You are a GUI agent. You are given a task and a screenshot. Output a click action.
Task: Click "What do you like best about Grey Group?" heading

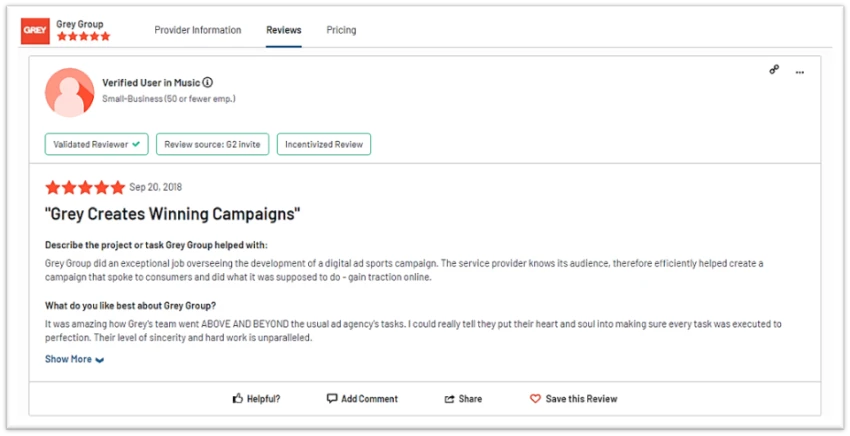131,306
